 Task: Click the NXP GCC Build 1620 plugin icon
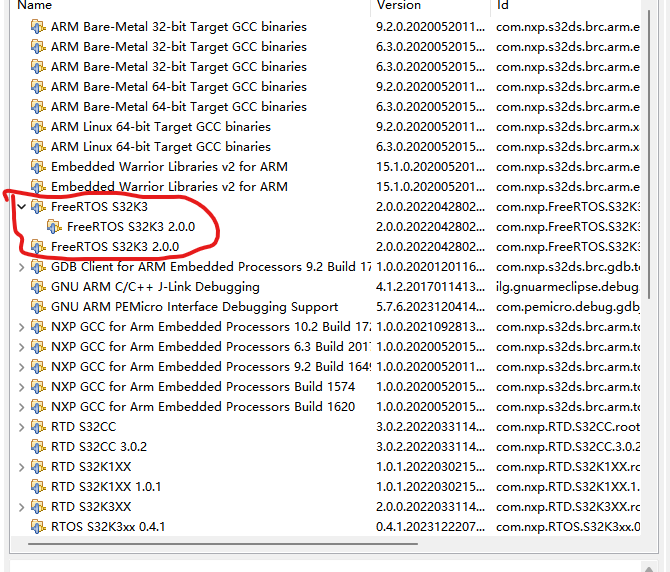[x=38, y=407]
